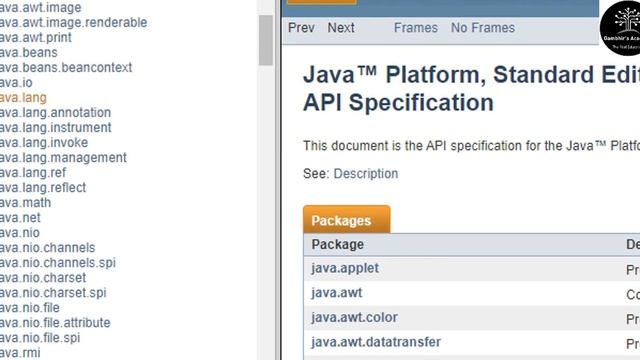Screen dimensions: 640x360
Task: Open the java.lang.invoke package link
Action: pos(44,142)
